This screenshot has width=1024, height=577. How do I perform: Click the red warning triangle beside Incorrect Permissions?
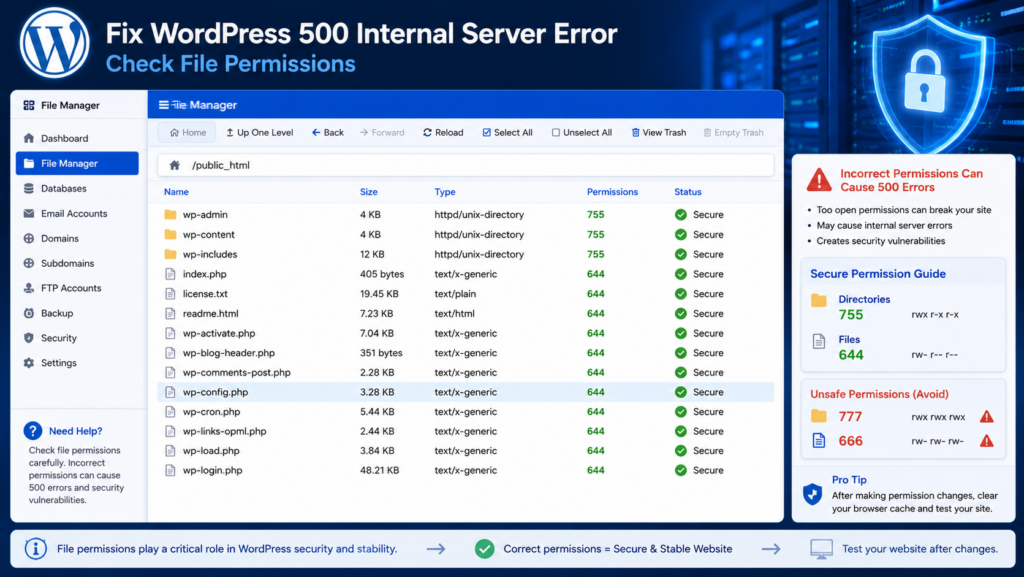819,179
